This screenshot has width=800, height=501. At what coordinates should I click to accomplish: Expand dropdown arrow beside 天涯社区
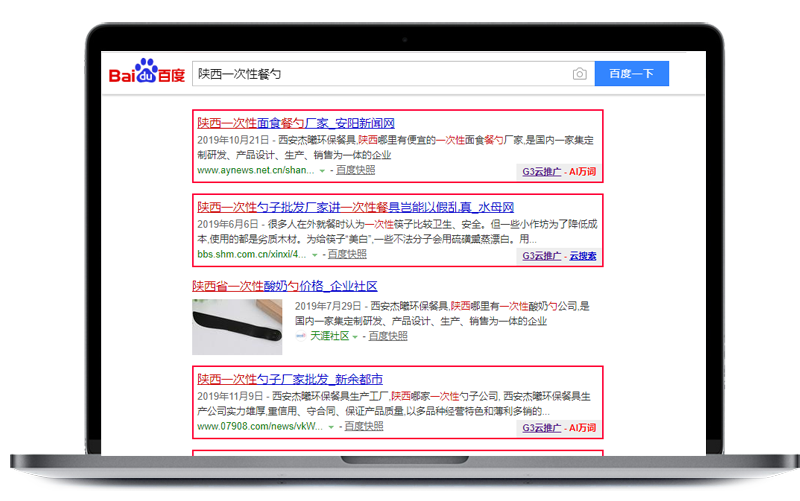click(x=355, y=337)
